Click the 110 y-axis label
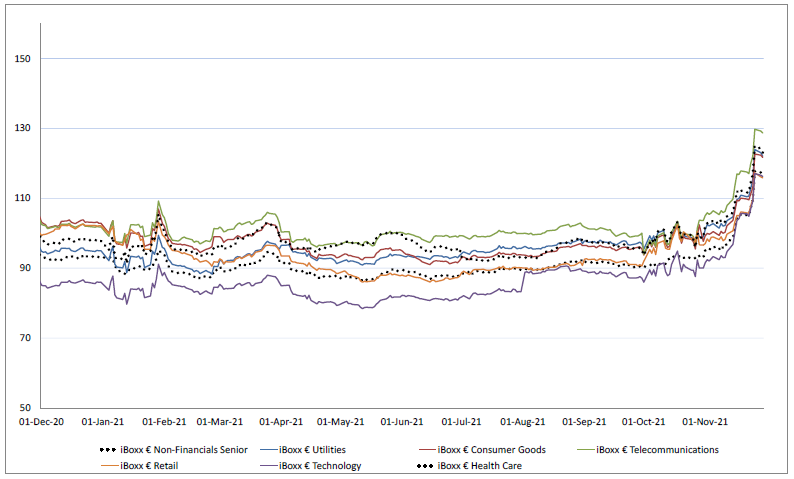This screenshot has width=794, height=479. pos(23,199)
